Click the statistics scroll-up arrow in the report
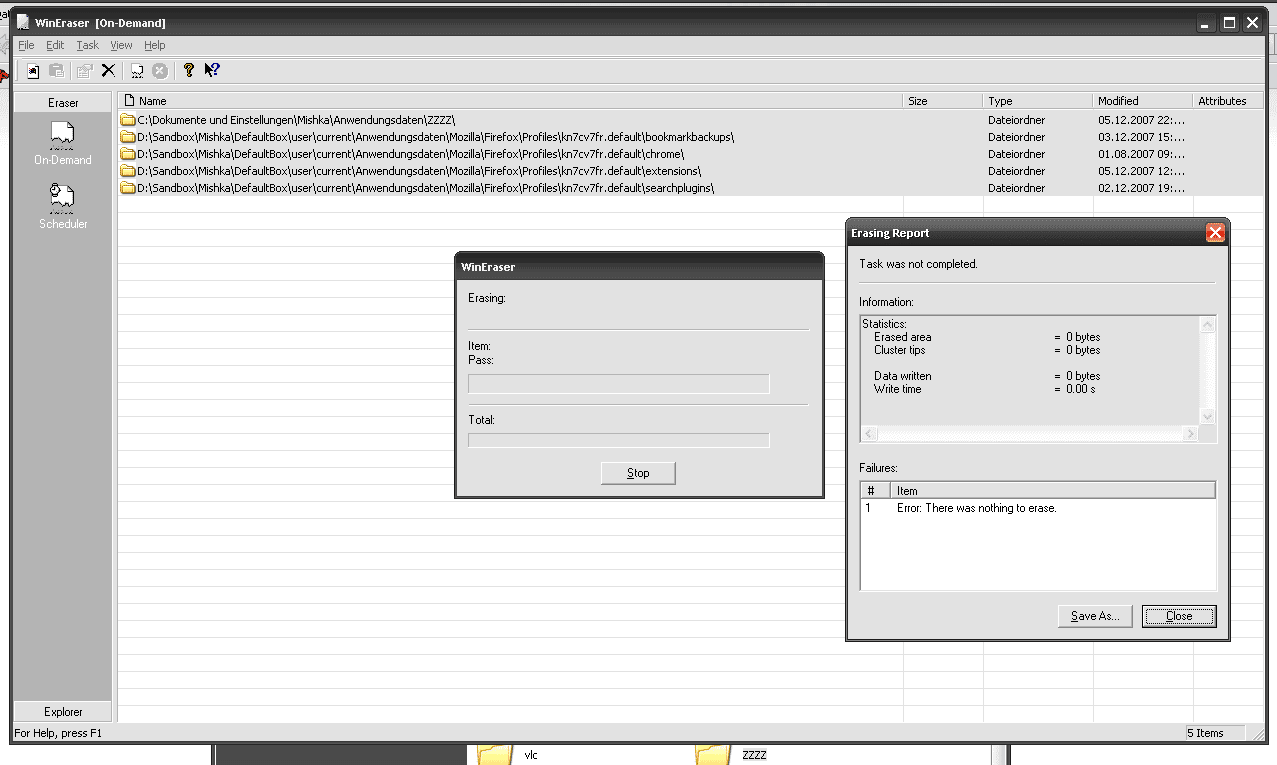Viewport: 1277px width, 765px height. tap(1207, 325)
